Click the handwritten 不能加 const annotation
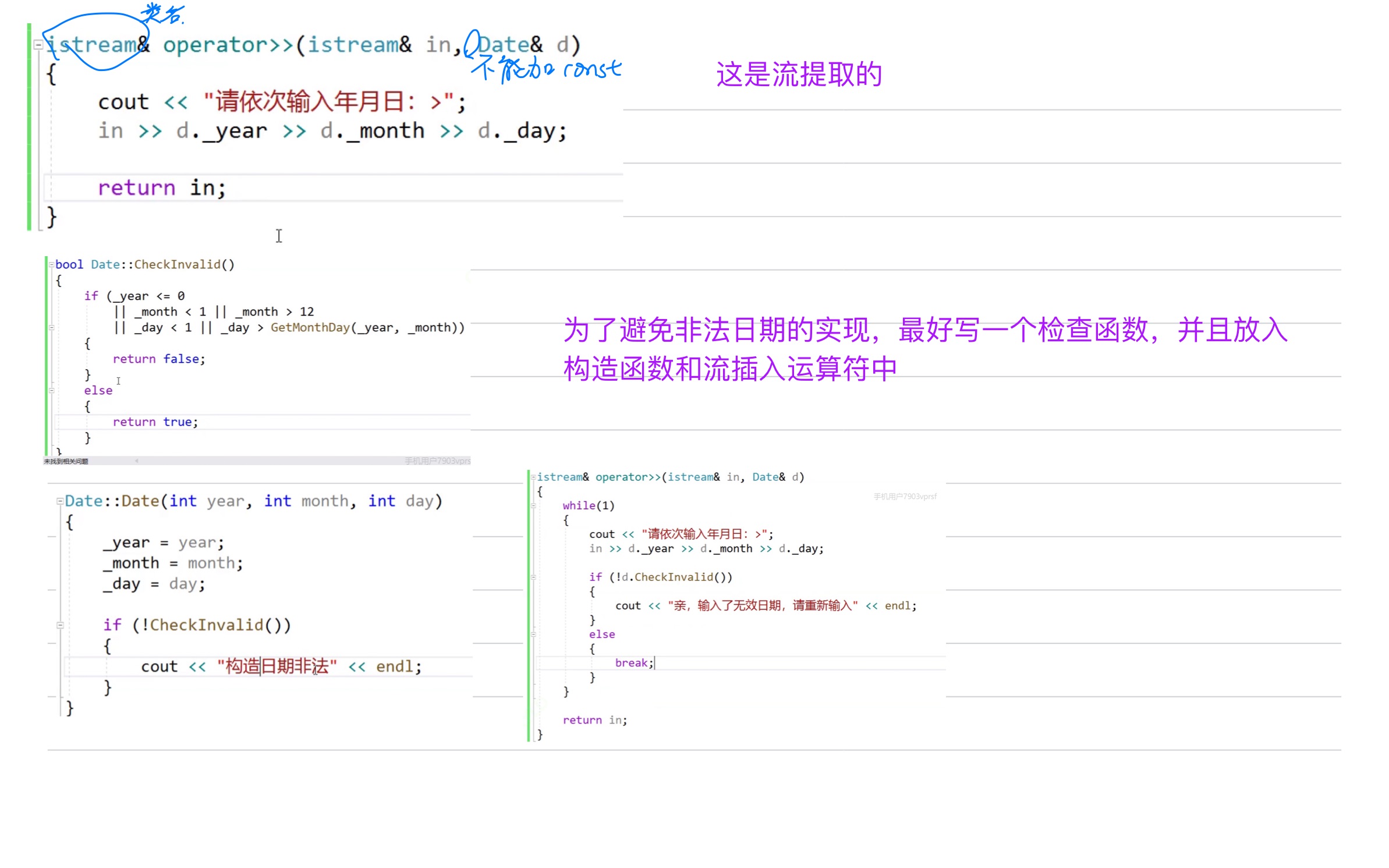This screenshot has height=868, width=1389. (545, 69)
